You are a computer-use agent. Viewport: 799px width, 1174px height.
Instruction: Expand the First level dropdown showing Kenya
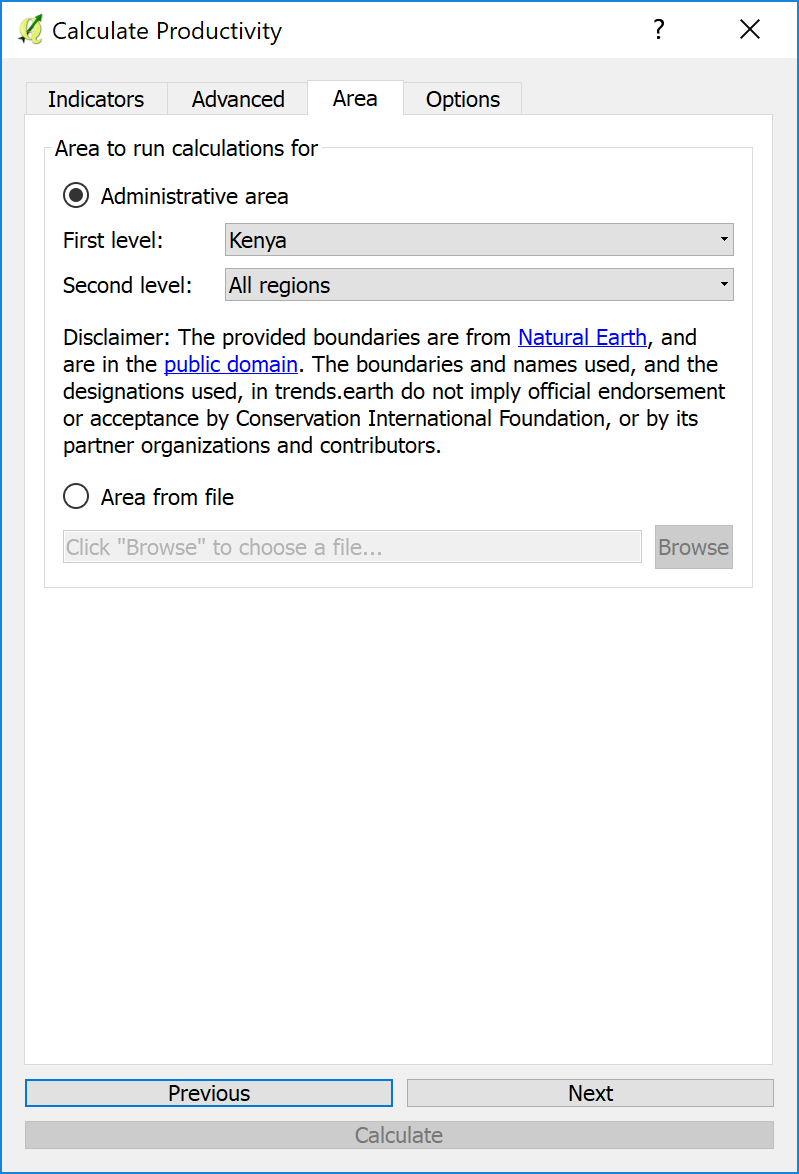pyautogui.click(x=479, y=240)
